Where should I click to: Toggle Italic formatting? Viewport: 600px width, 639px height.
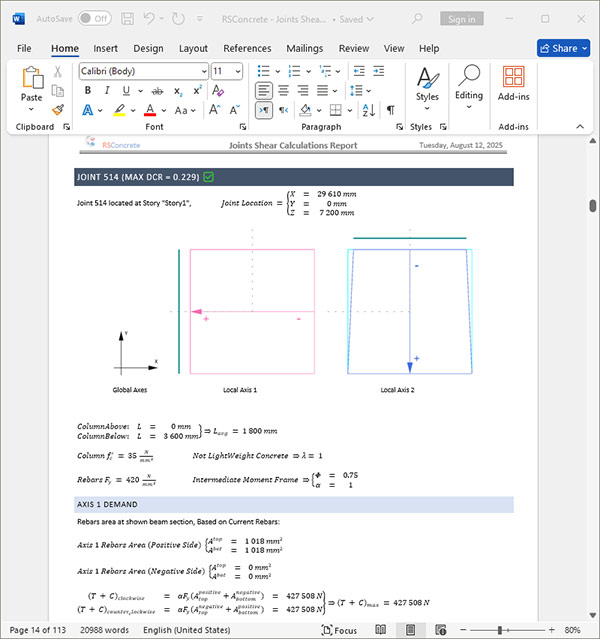coord(107,90)
